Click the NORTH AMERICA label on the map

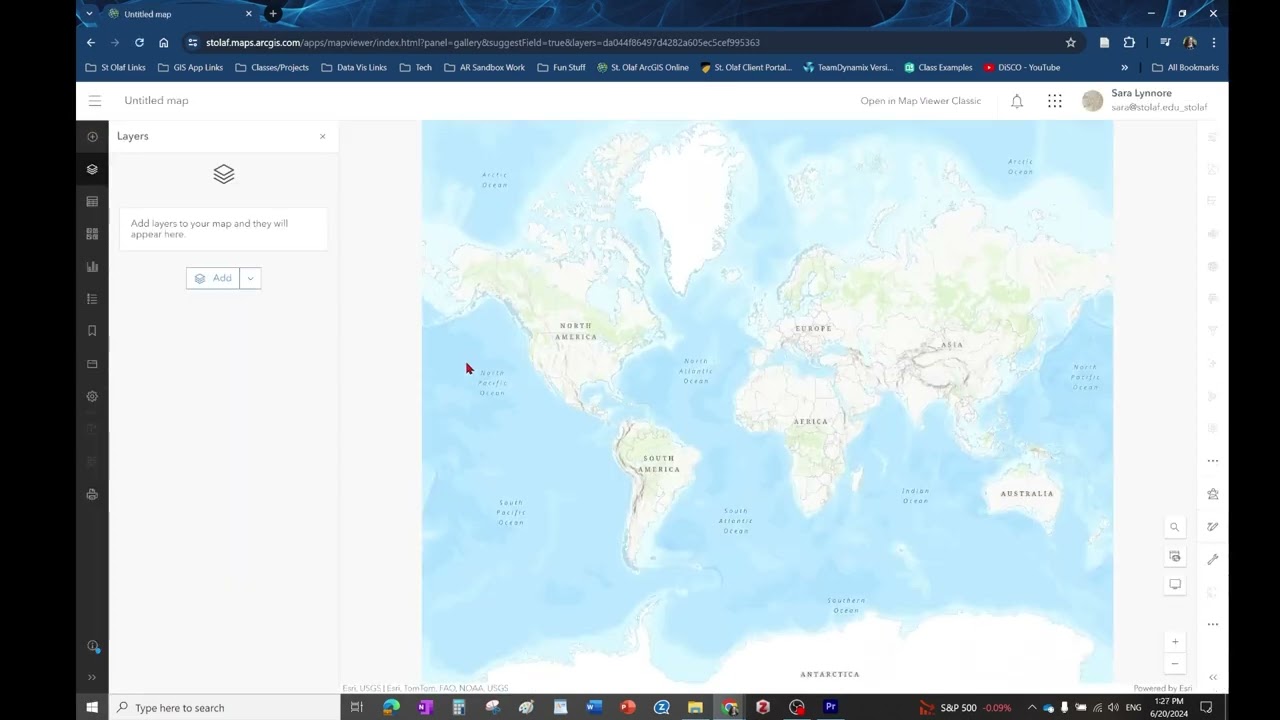(576, 331)
